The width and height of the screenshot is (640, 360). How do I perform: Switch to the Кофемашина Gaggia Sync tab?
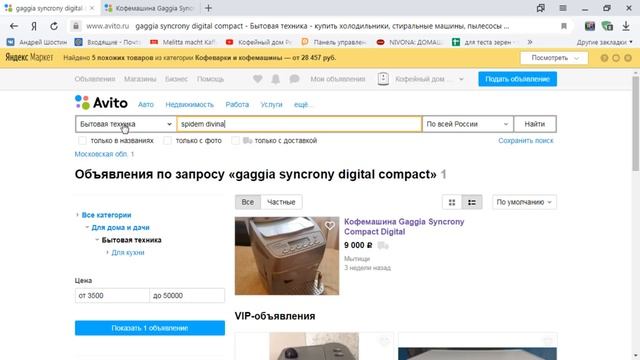149,8
